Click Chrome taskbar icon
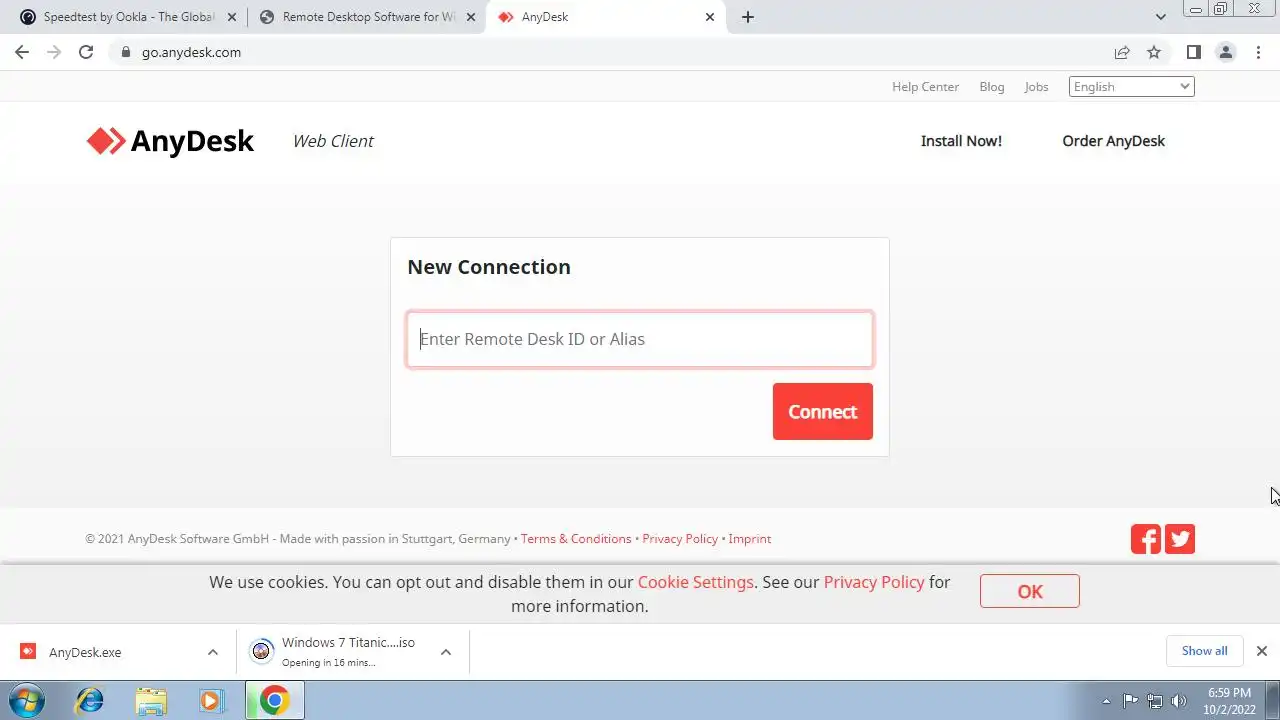This screenshot has width=1280, height=720. pyautogui.click(x=275, y=700)
